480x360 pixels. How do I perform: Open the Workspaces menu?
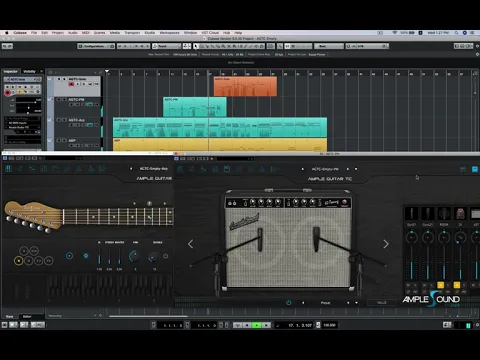click(169, 33)
